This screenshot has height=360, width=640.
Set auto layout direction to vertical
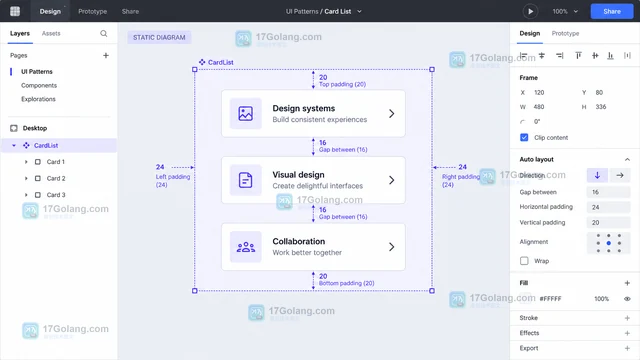point(597,175)
